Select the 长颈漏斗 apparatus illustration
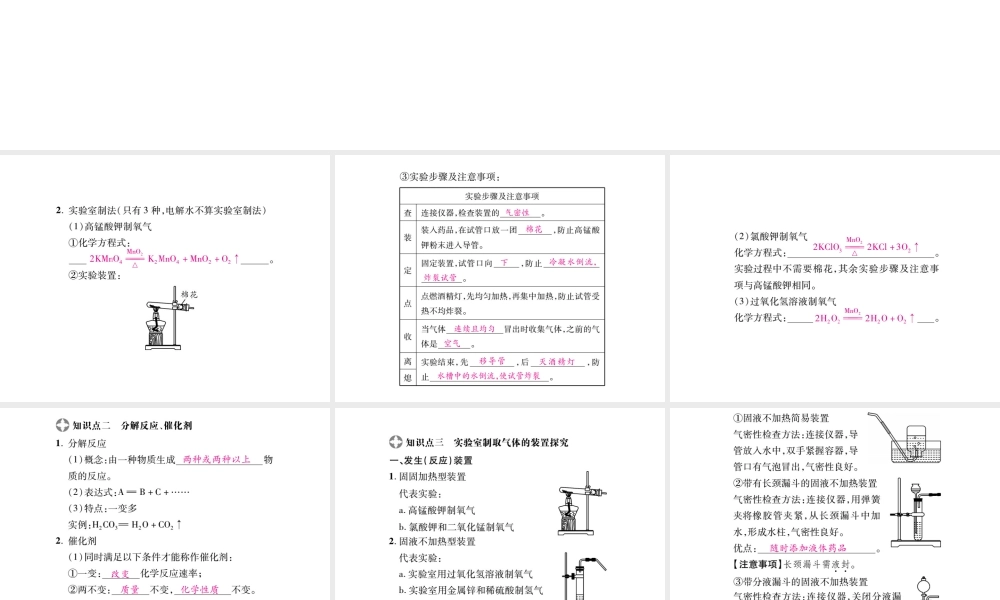This screenshot has width=1000, height=600. pos(915,510)
